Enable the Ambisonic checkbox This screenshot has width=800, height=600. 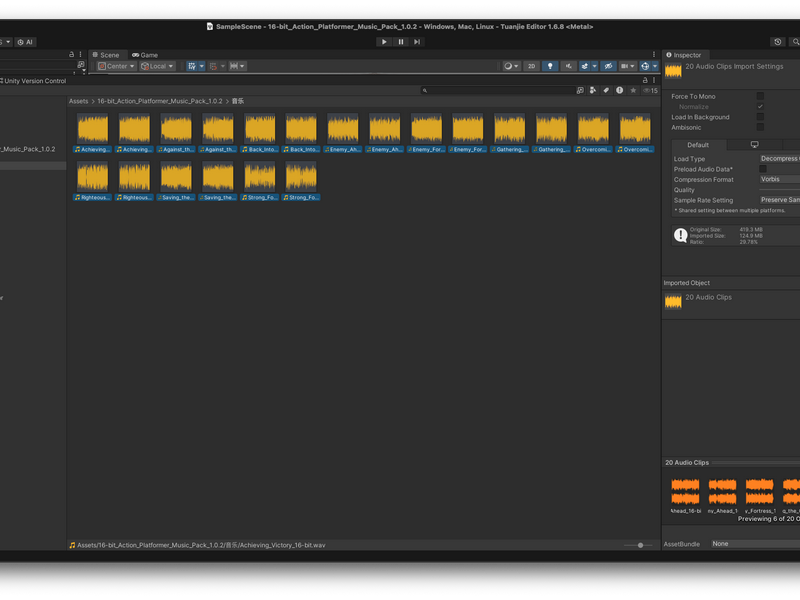point(760,127)
